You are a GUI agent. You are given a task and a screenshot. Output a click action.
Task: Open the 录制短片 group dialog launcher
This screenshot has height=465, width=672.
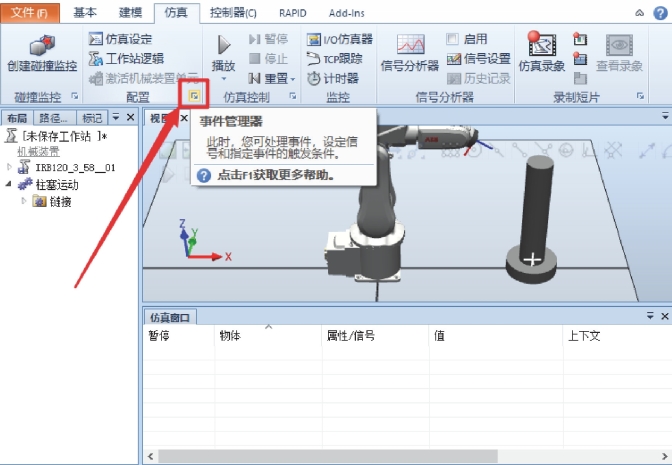click(x=640, y=96)
